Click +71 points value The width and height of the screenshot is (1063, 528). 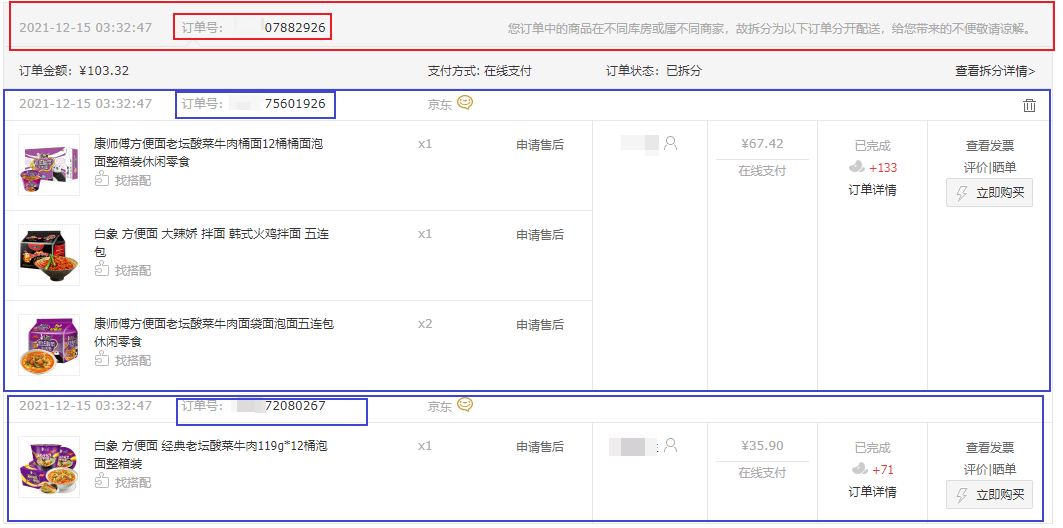click(883, 470)
